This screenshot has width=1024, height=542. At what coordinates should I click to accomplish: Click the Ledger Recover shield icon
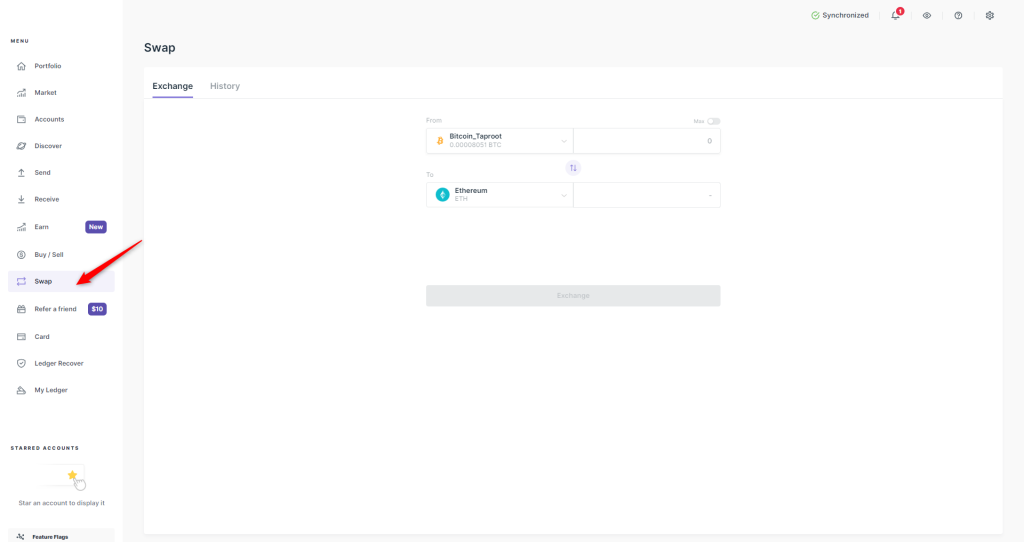pos(21,363)
